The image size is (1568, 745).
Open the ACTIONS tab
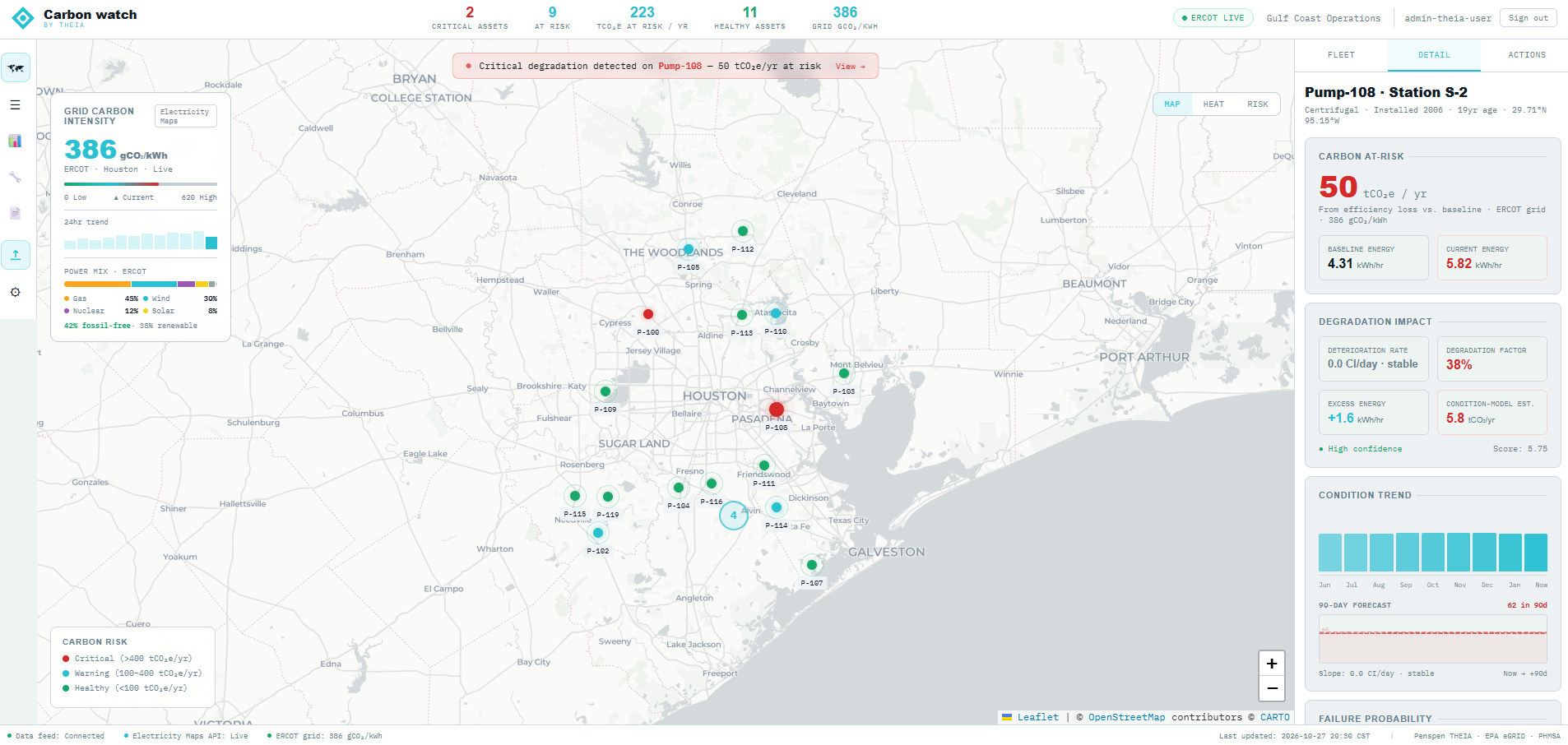click(x=1527, y=55)
